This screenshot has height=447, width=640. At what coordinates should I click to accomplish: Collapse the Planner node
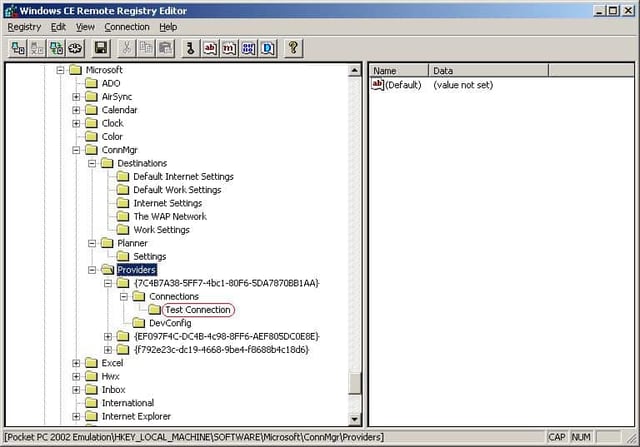92,243
